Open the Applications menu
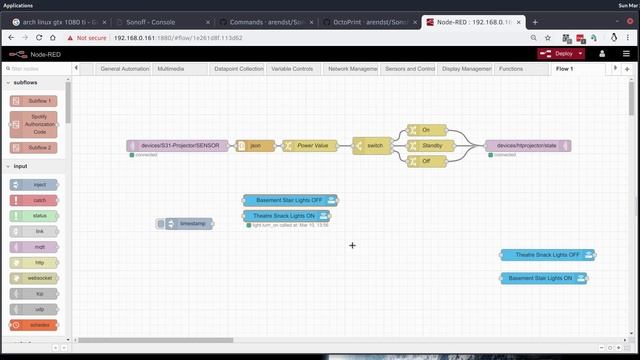The height and width of the screenshot is (360, 640). 18,5
